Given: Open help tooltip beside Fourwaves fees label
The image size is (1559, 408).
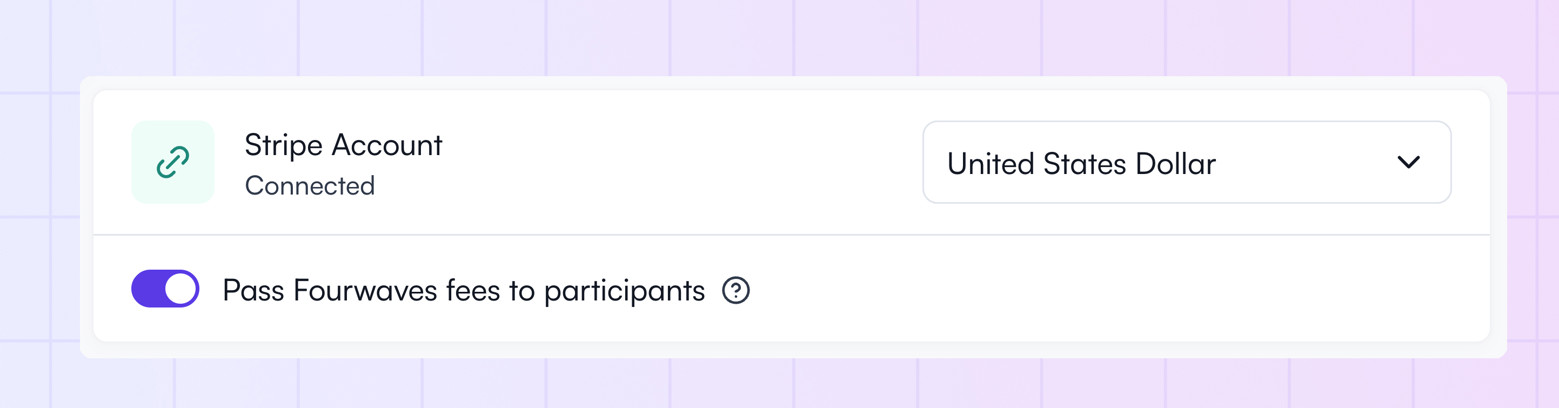Looking at the screenshot, I should coord(736,290).
